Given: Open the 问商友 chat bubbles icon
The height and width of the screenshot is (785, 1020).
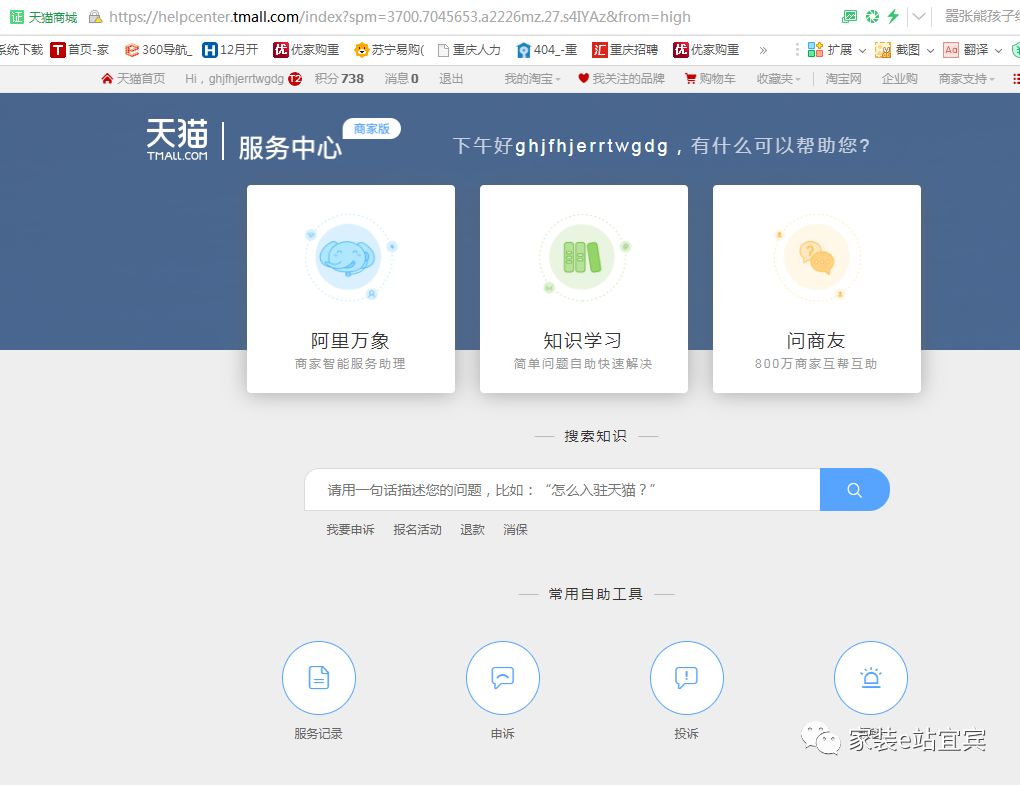Looking at the screenshot, I should coord(816,258).
